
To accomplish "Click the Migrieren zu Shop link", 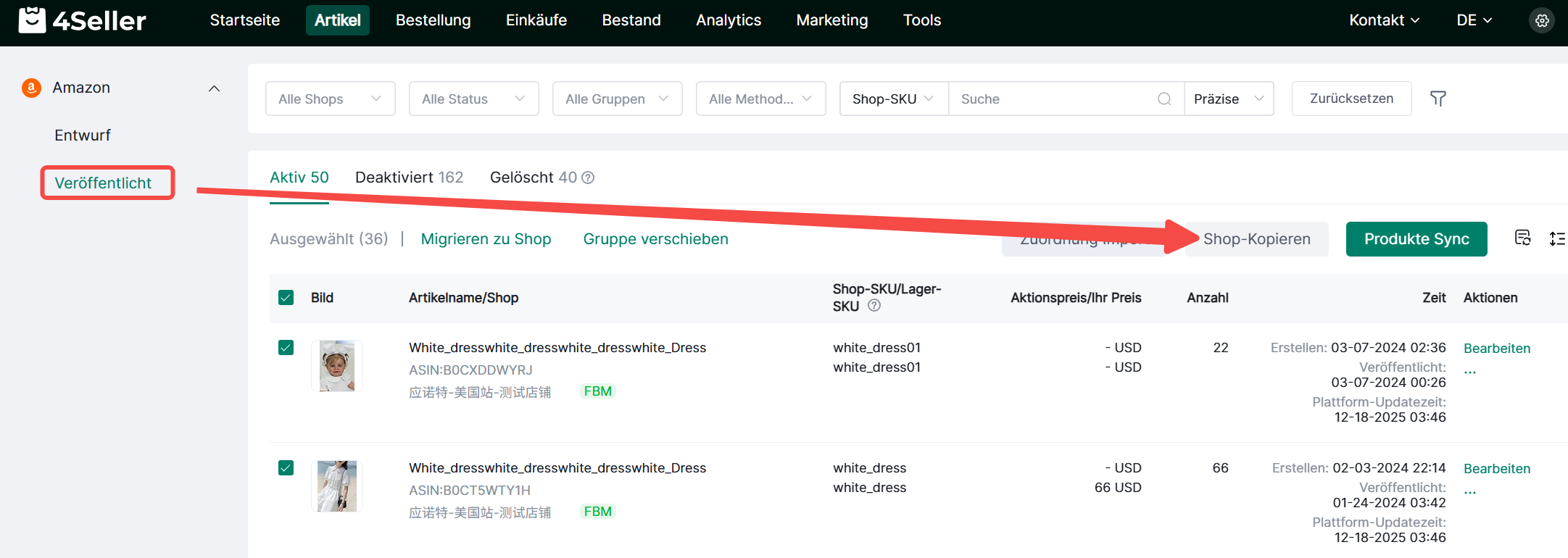I will pyautogui.click(x=486, y=239).
